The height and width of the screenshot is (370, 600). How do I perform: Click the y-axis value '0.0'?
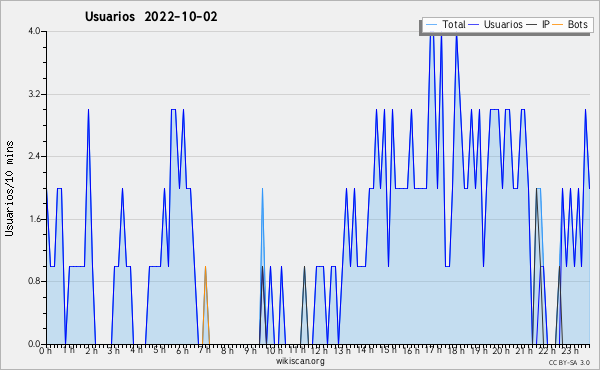point(34,344)
